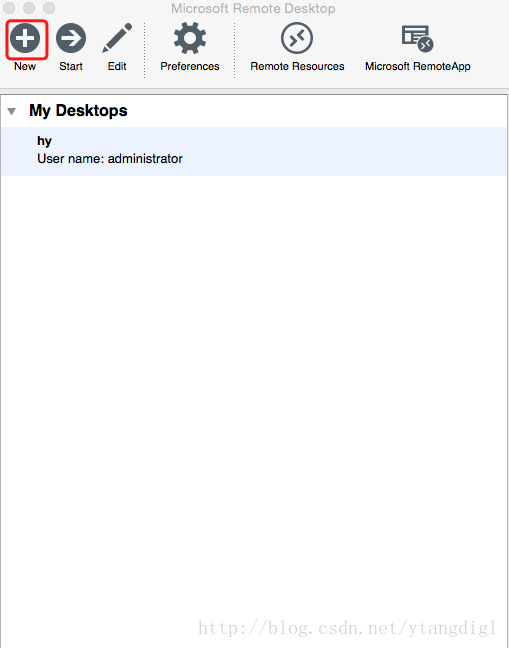Click the User name: administrator line
509x648 pixels.
[x=110, y=159]
